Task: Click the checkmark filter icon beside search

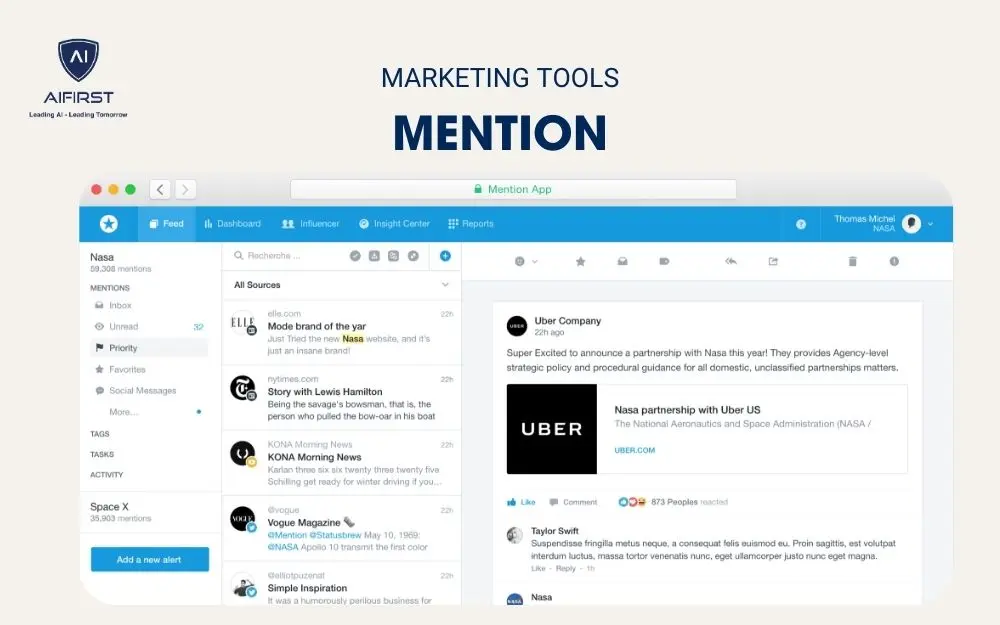Action: (355, 256)
